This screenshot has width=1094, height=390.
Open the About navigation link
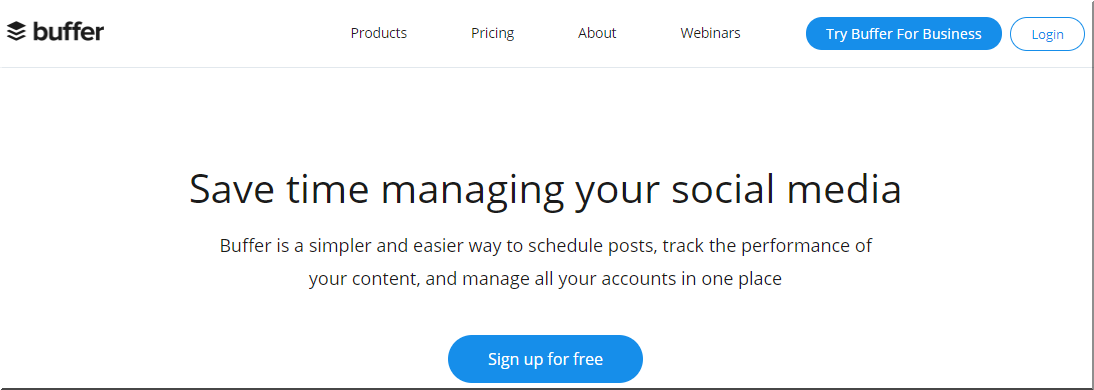click(x=597, y=33)
